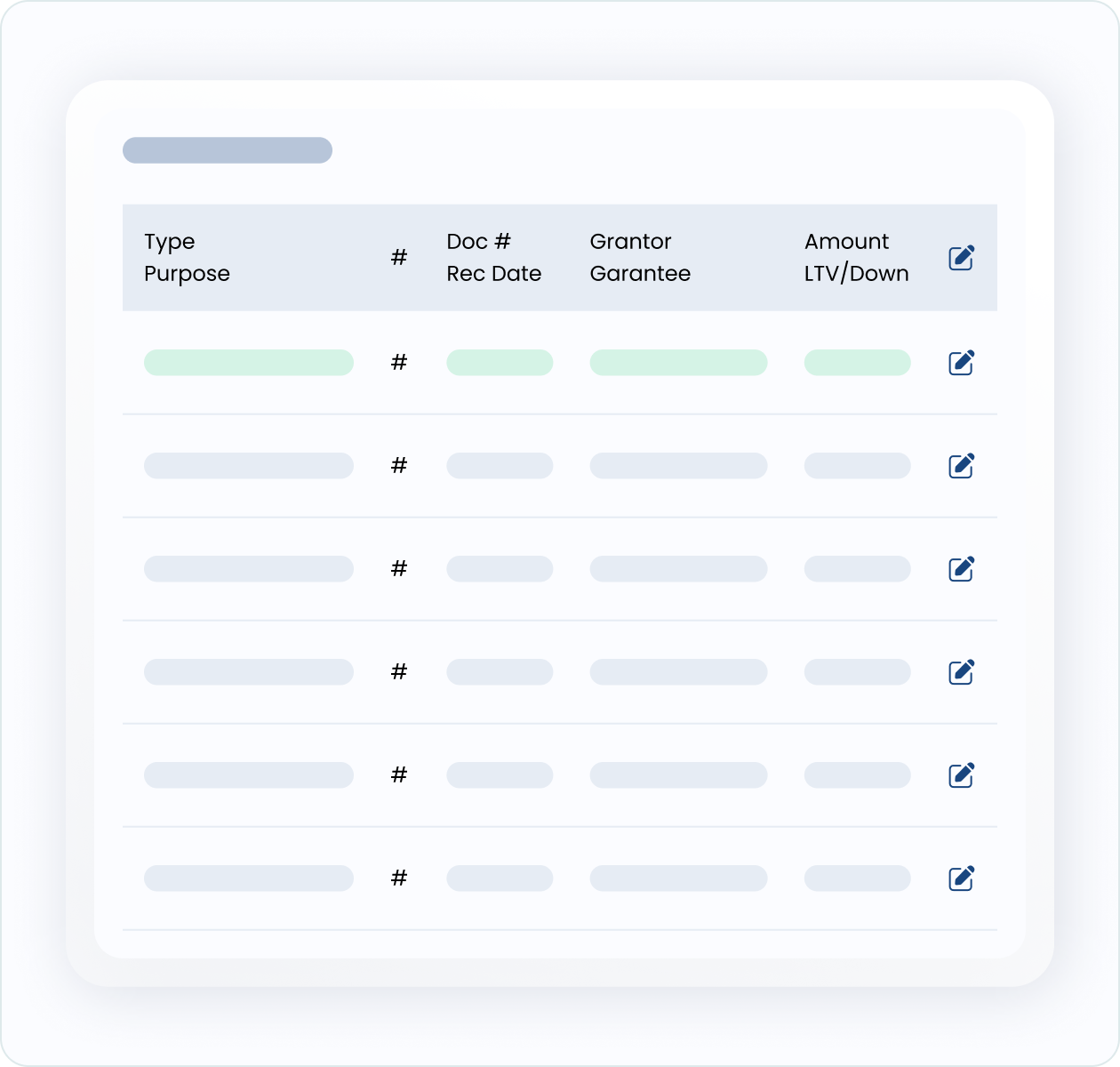Image resolution: width=1120 pixels, height=1067 pixels.
Task: Click the # column header
Action: point(399,258)
